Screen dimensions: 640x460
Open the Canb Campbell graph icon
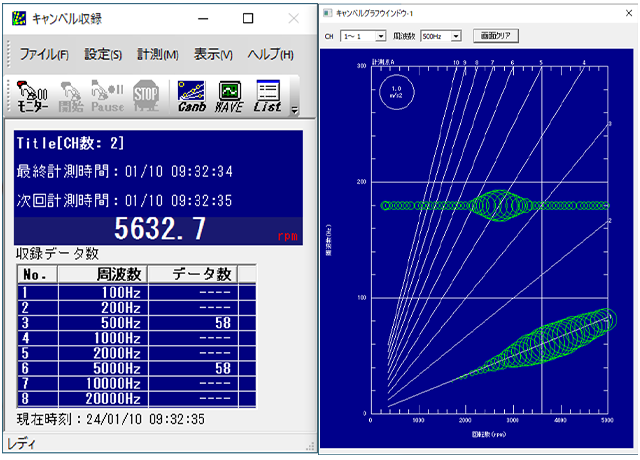(x=191, y=97)
